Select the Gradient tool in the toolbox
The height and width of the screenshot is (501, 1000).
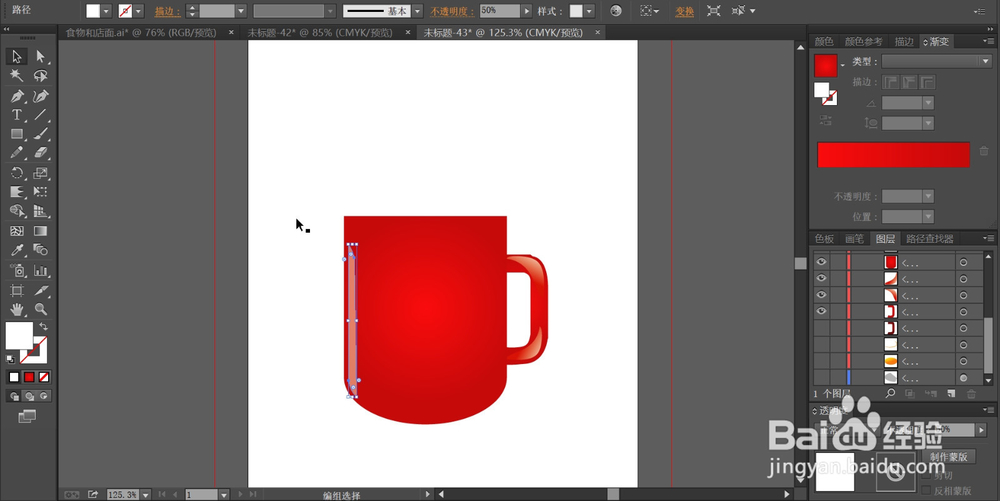[x=40, y=231]
